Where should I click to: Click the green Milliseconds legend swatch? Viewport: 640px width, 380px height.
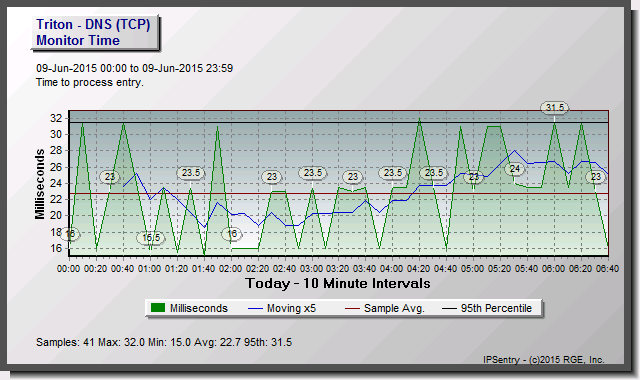tap(158, 308)
